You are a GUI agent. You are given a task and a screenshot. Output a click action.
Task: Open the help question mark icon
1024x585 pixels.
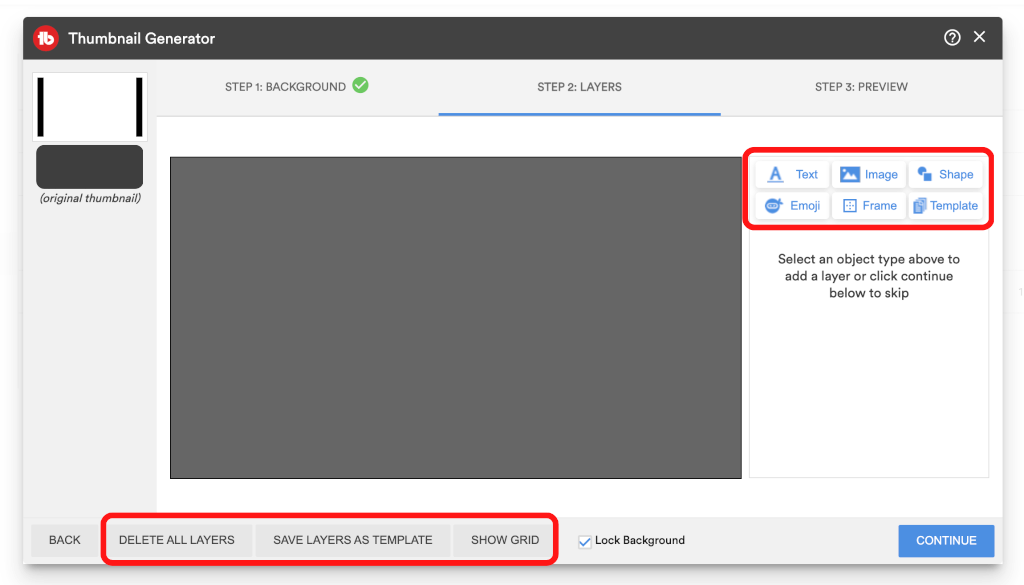pyautogui.click(x=952, y=38)
